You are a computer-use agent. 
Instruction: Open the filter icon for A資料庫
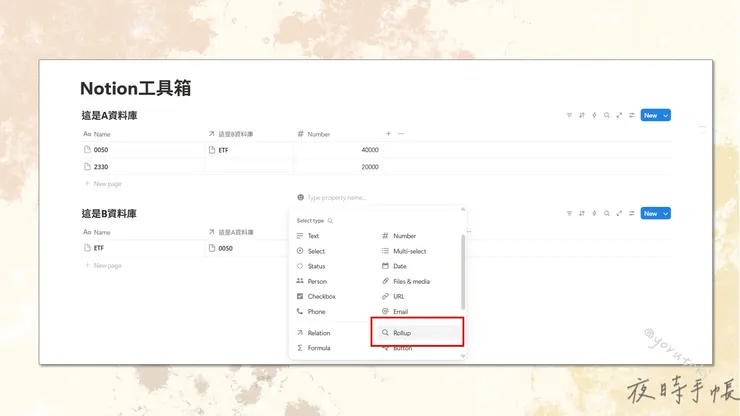coord(569,115)
